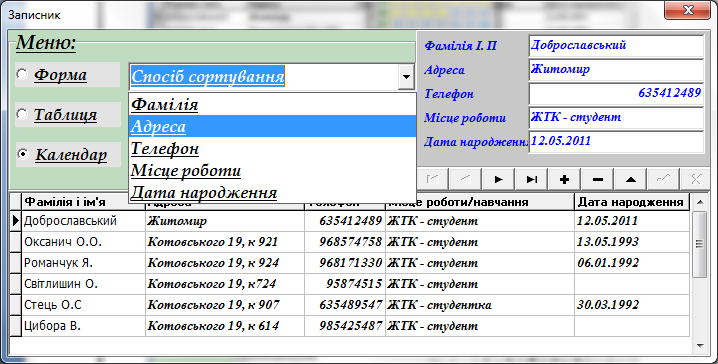Screen dimensions: 718x364
Task: Click the Житомир address cell in grid
Action: (x=225, y=221)
